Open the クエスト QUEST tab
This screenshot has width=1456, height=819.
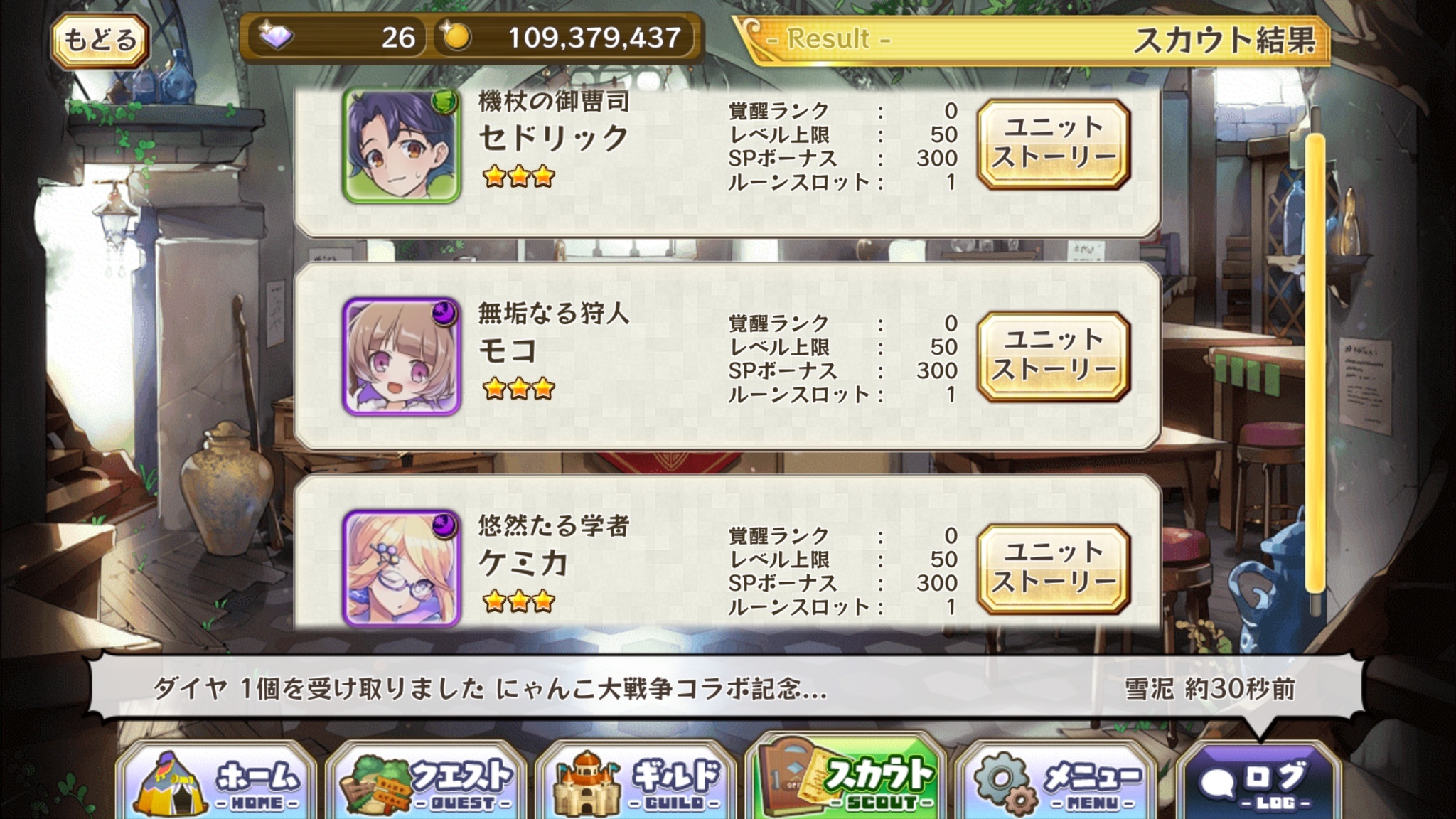(427, 781)
